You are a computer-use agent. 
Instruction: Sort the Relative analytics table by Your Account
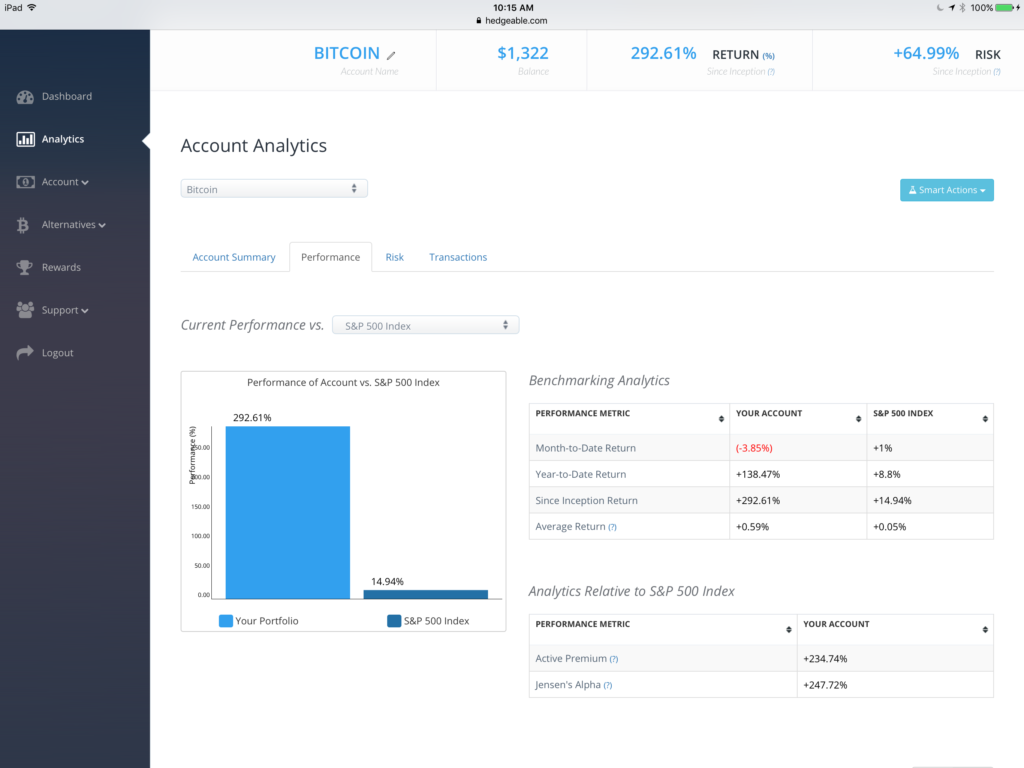click(x=985, y=630)
